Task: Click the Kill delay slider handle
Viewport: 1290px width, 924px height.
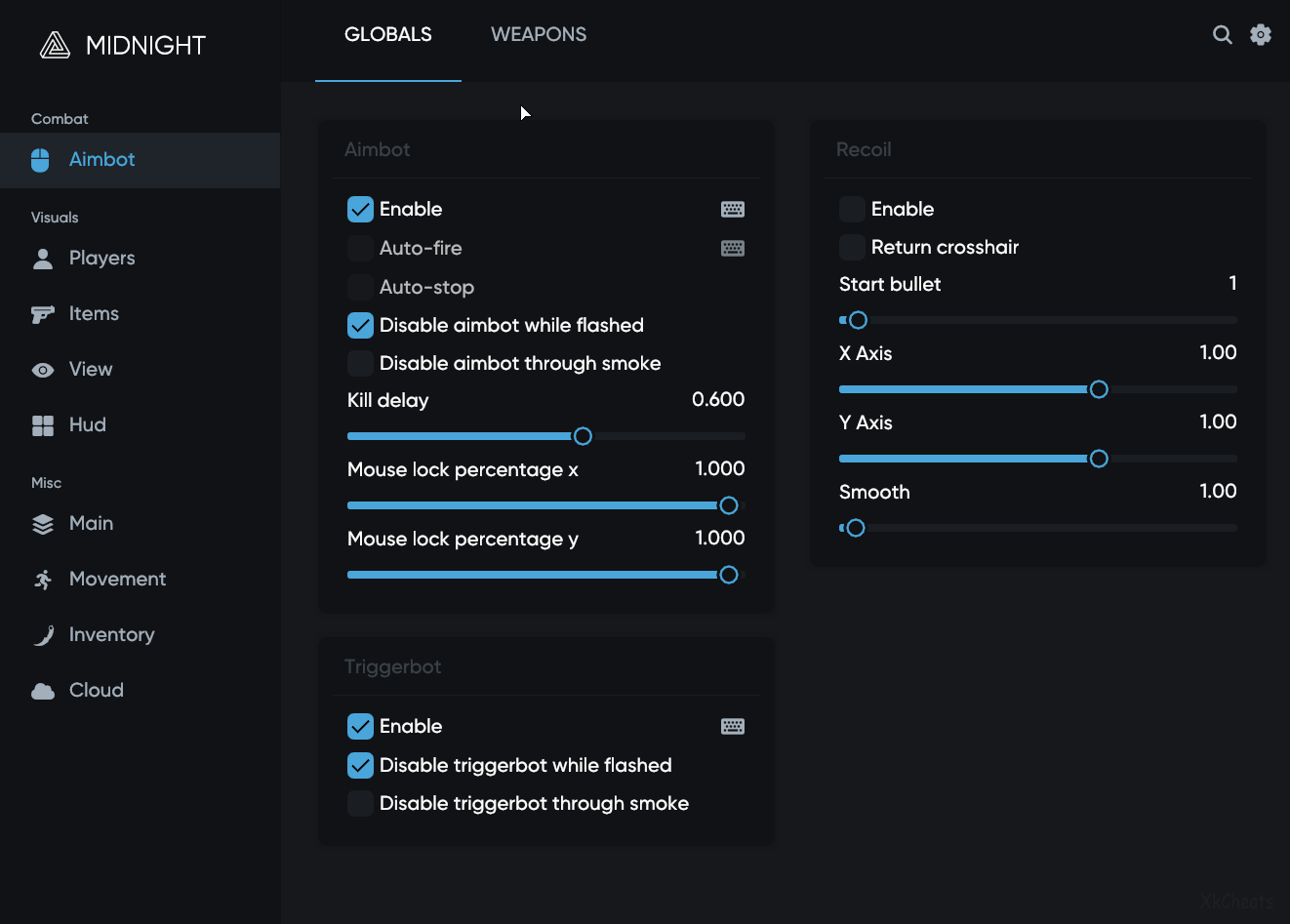Action: [583, 436]
